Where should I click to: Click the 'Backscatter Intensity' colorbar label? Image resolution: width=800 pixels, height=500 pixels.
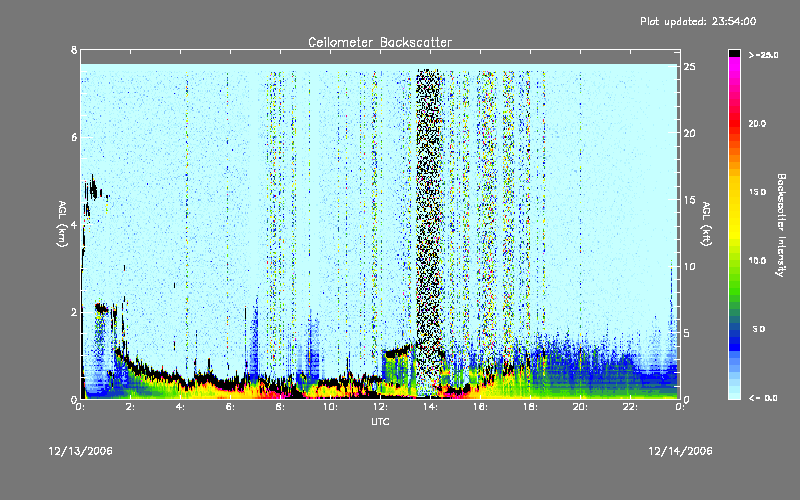tap(781, 225)
